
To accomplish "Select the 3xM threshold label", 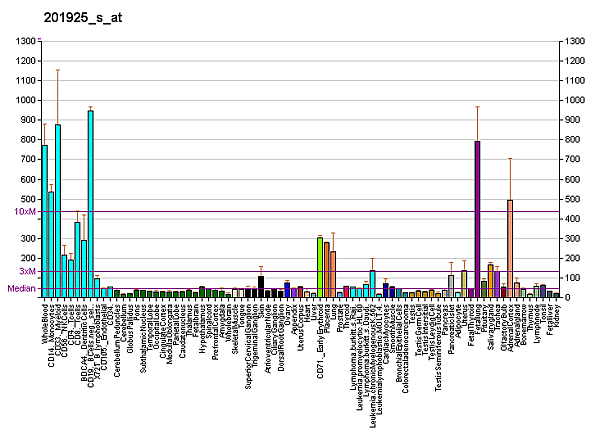I will point(26,271).
